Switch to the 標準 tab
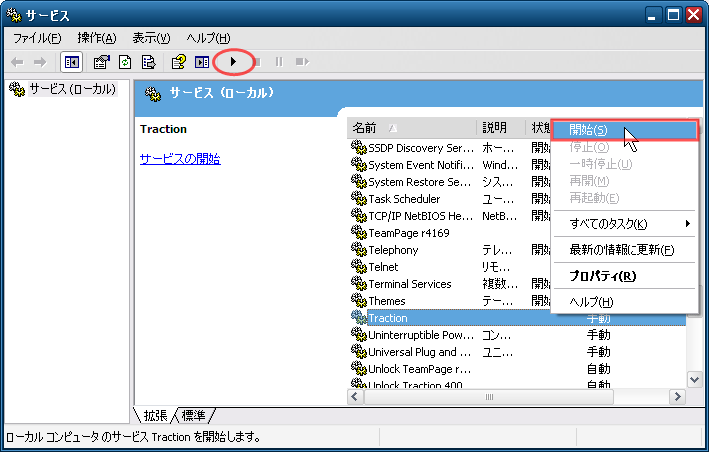709x452 pixels. point(193,415)
